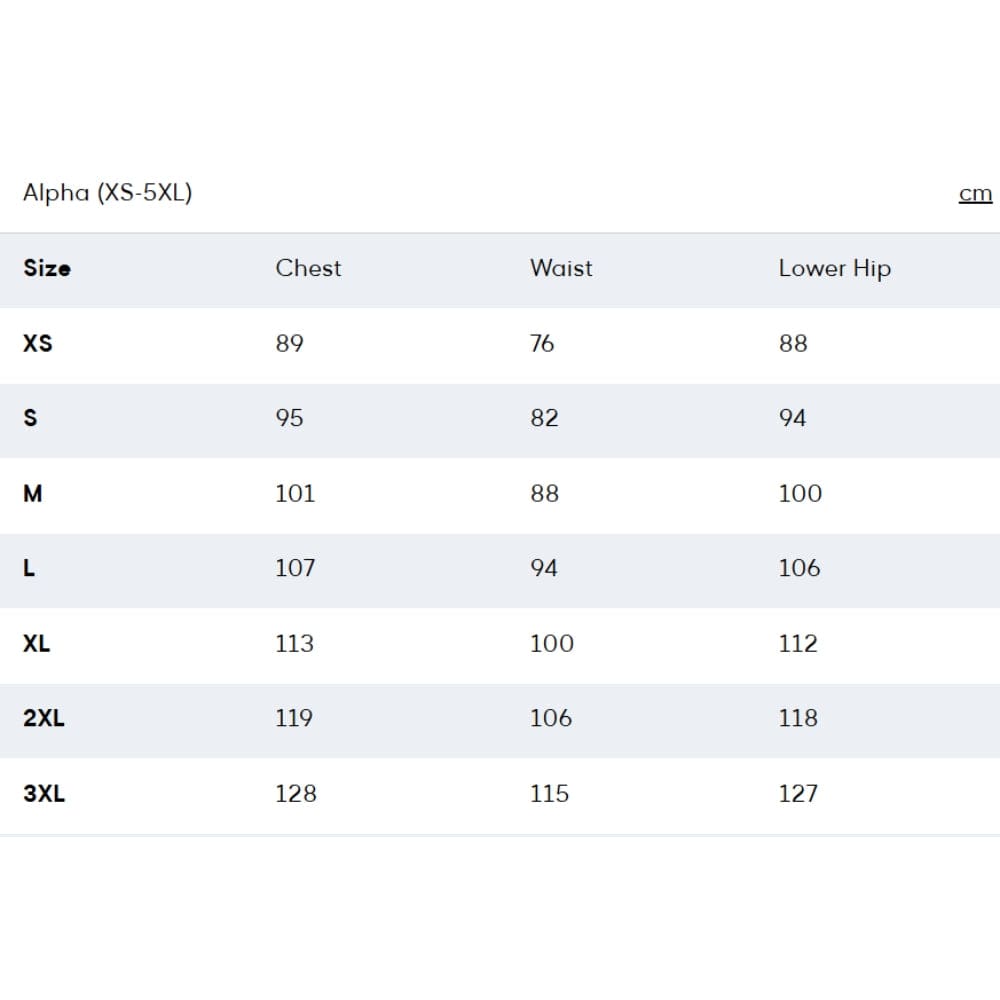This screenshot has height=1000, width=1000.
Task: Click the Alpha (XS-5XL) size range label
Action: (107, 193)
